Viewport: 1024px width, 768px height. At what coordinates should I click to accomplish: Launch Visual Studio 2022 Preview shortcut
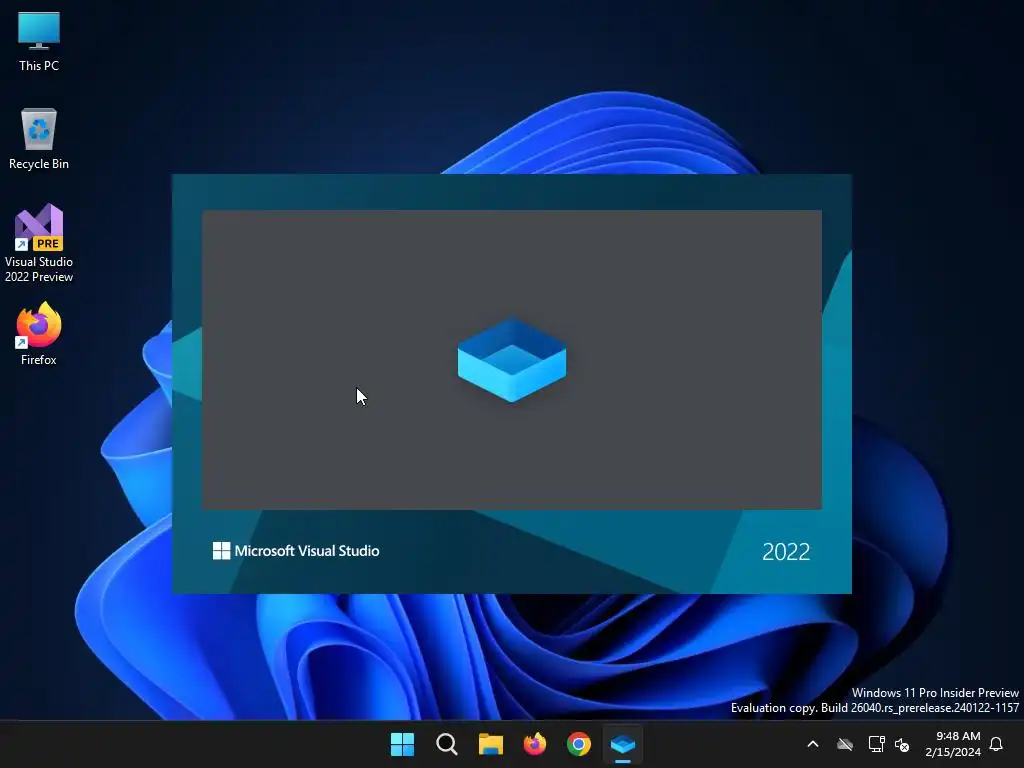pos(39,243)
